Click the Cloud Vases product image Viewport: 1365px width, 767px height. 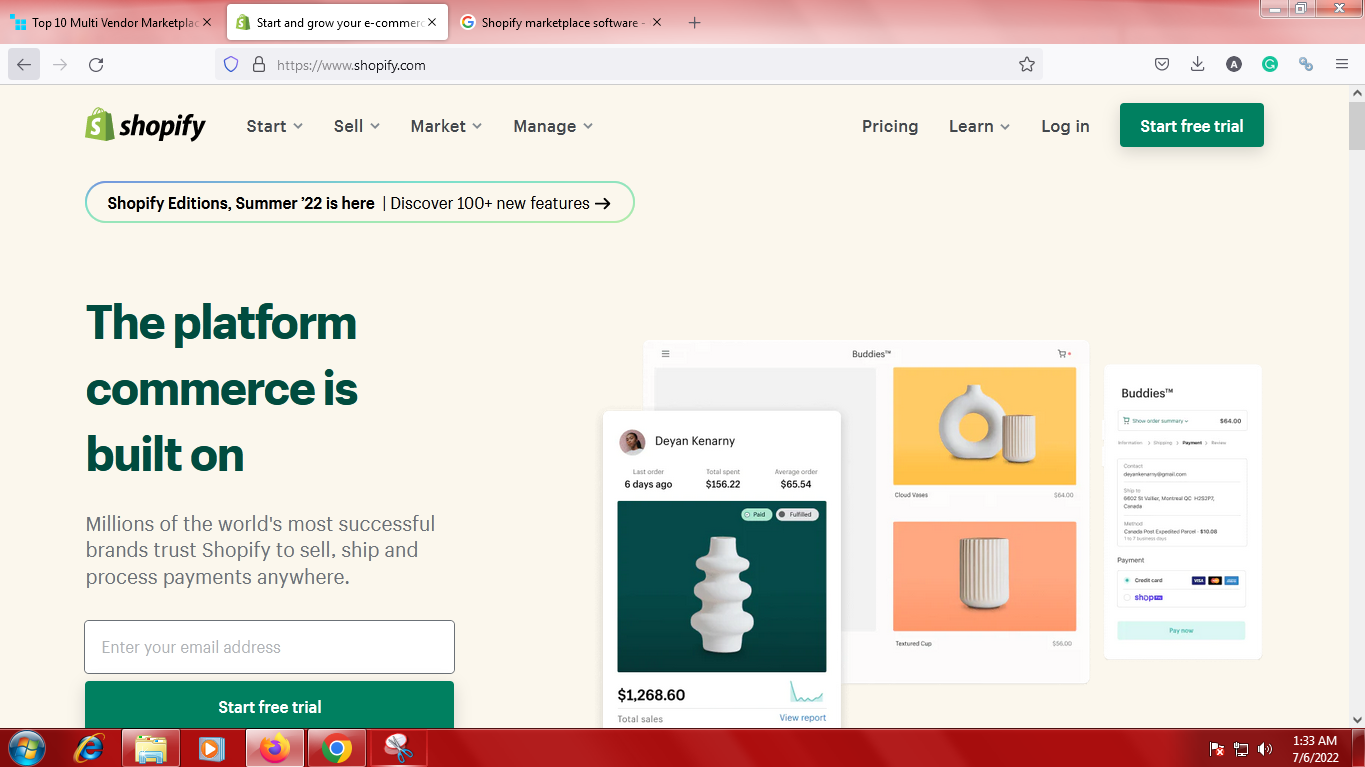pyautogui.click(x=984, y=426)
